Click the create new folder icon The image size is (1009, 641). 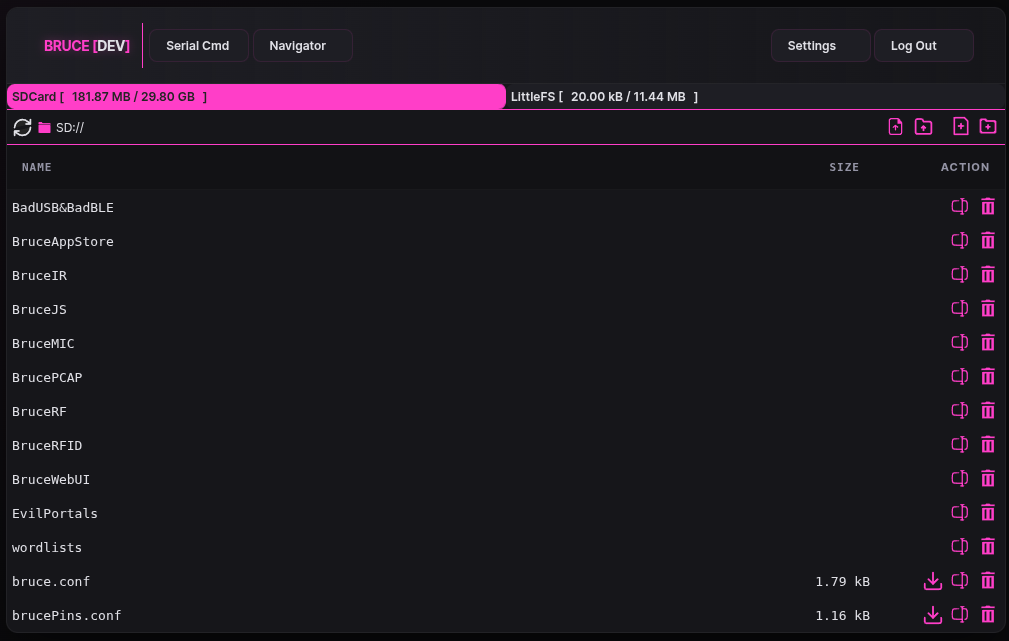pyautogui.click(x=988, y=126)
